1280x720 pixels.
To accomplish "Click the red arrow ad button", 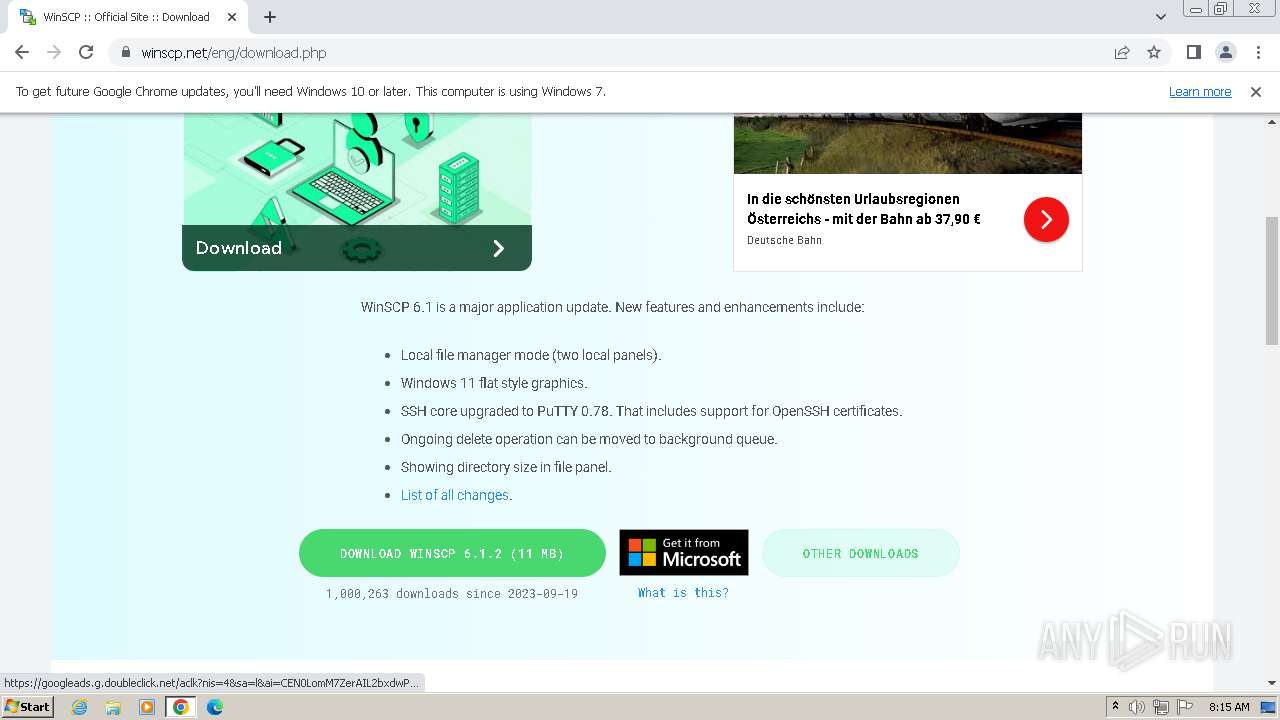I will [1046, 219].
